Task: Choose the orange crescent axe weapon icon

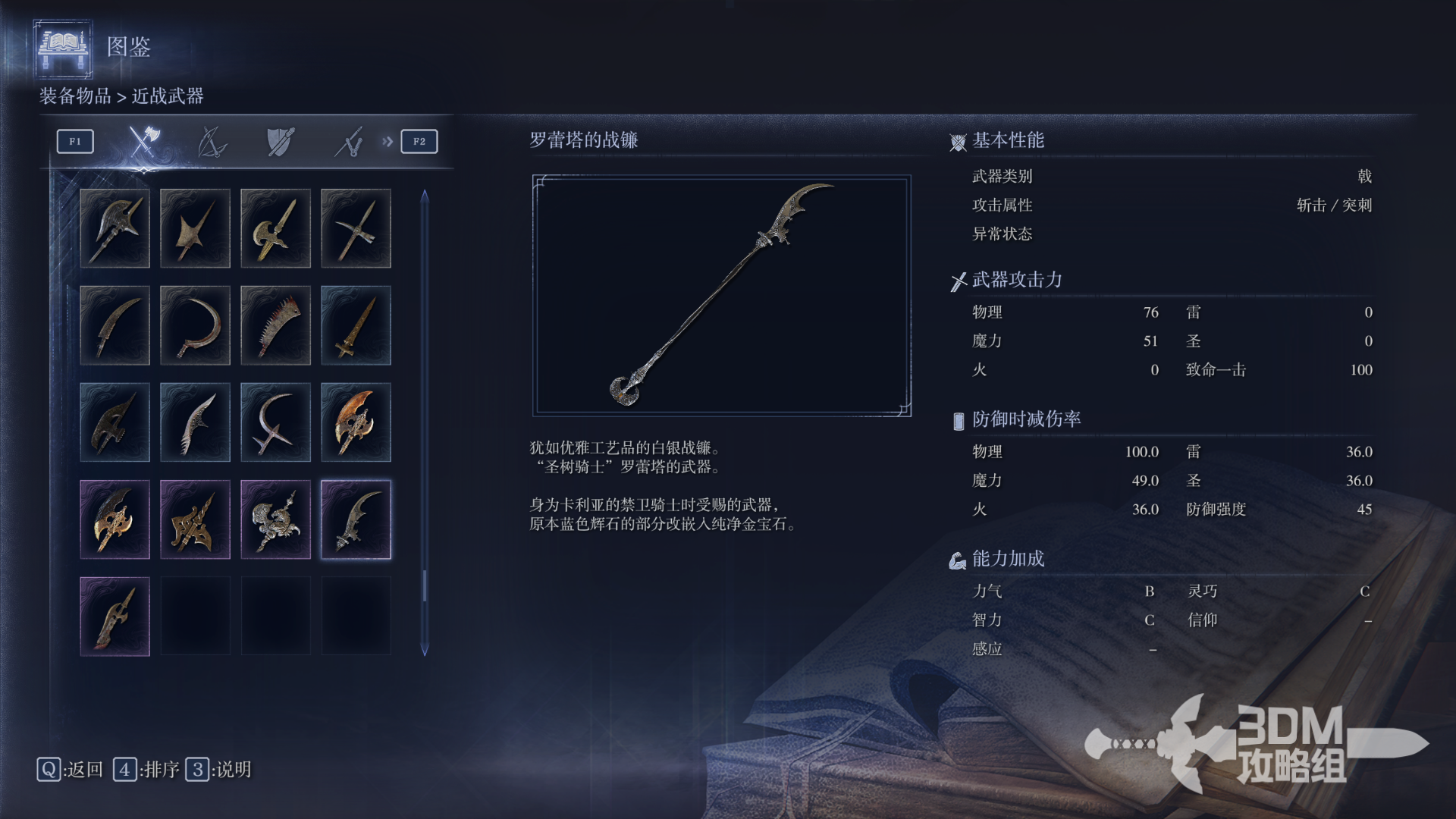Action: tap(356, 422)
